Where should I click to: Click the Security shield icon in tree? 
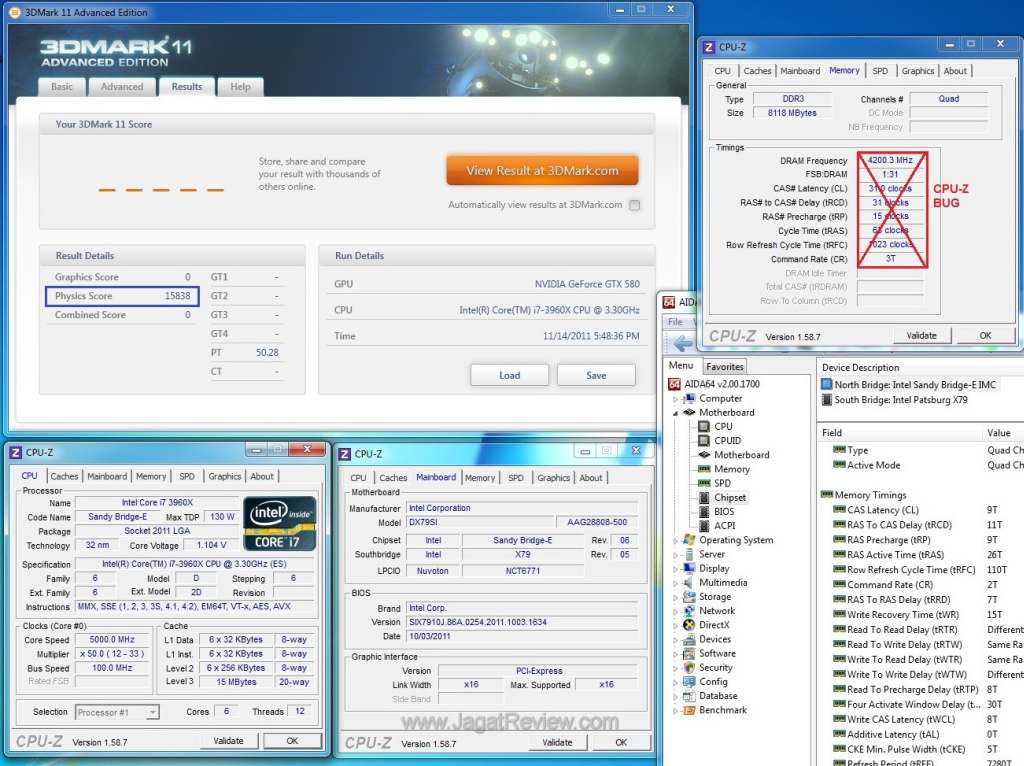[x=689, y=668]
